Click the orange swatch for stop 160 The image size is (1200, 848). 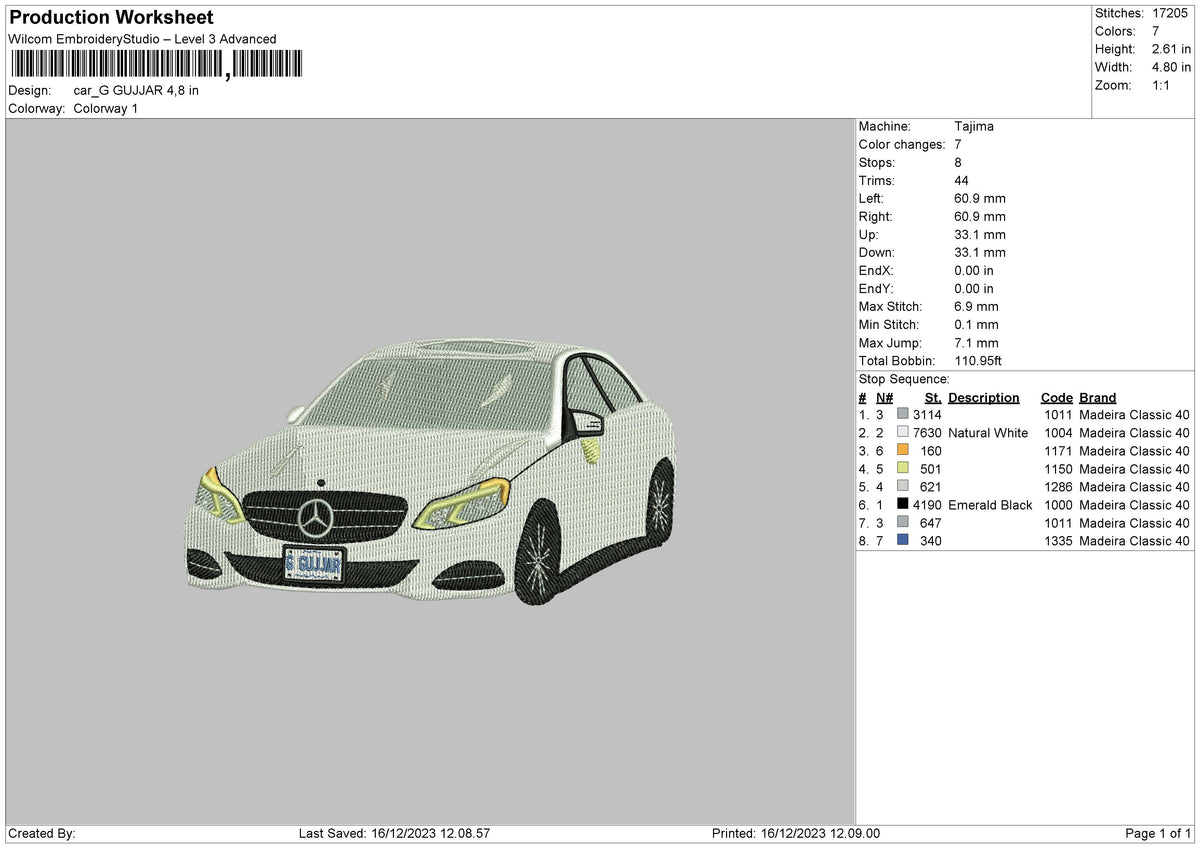(x=903, y=450)
